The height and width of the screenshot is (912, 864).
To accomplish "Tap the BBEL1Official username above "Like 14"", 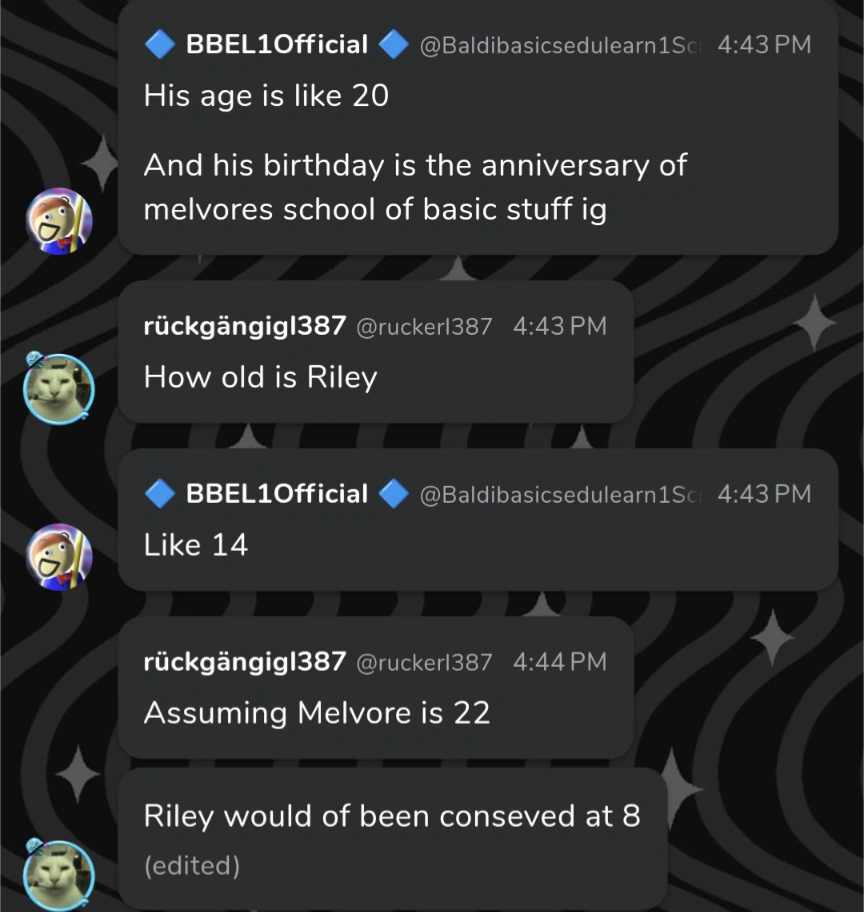I will [x=277, y=493].
